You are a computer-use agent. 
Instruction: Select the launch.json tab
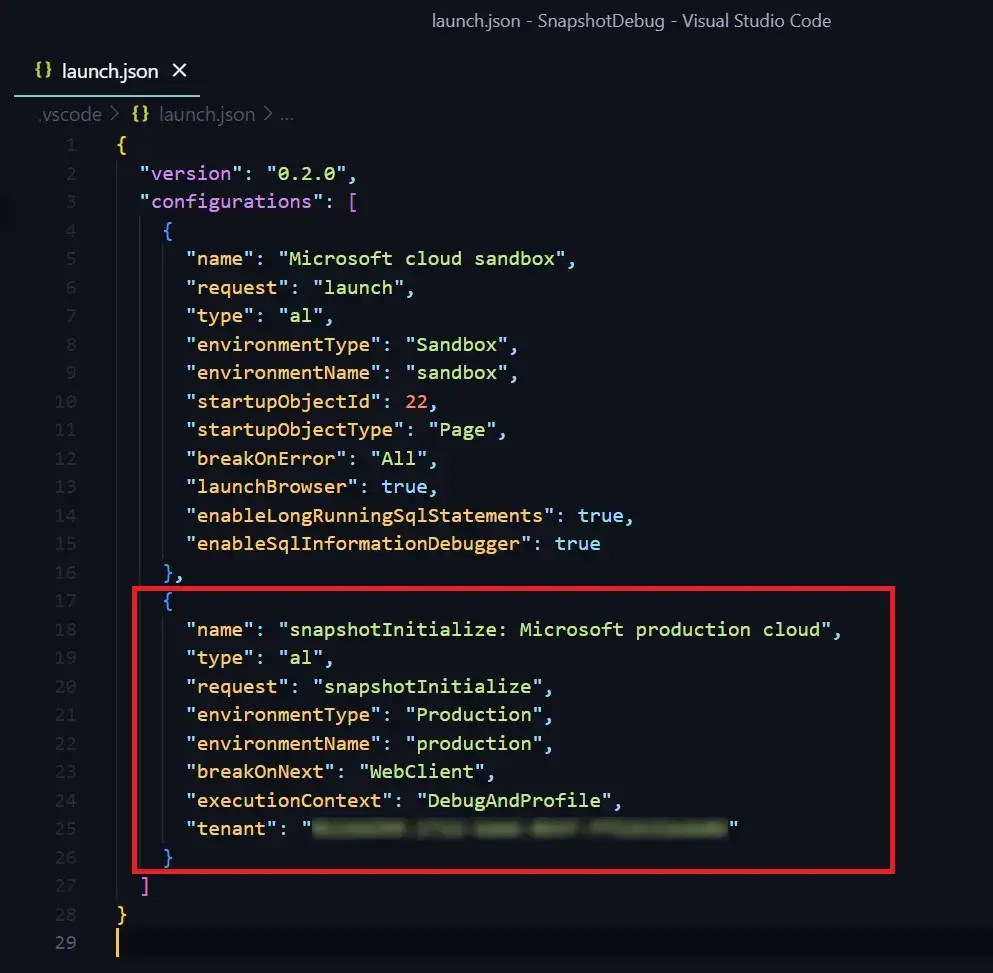110,70
